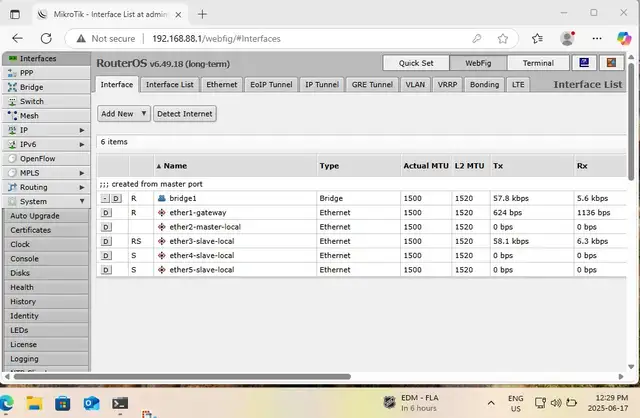
Task: Refresh the browser page
Action: [46, 38]
